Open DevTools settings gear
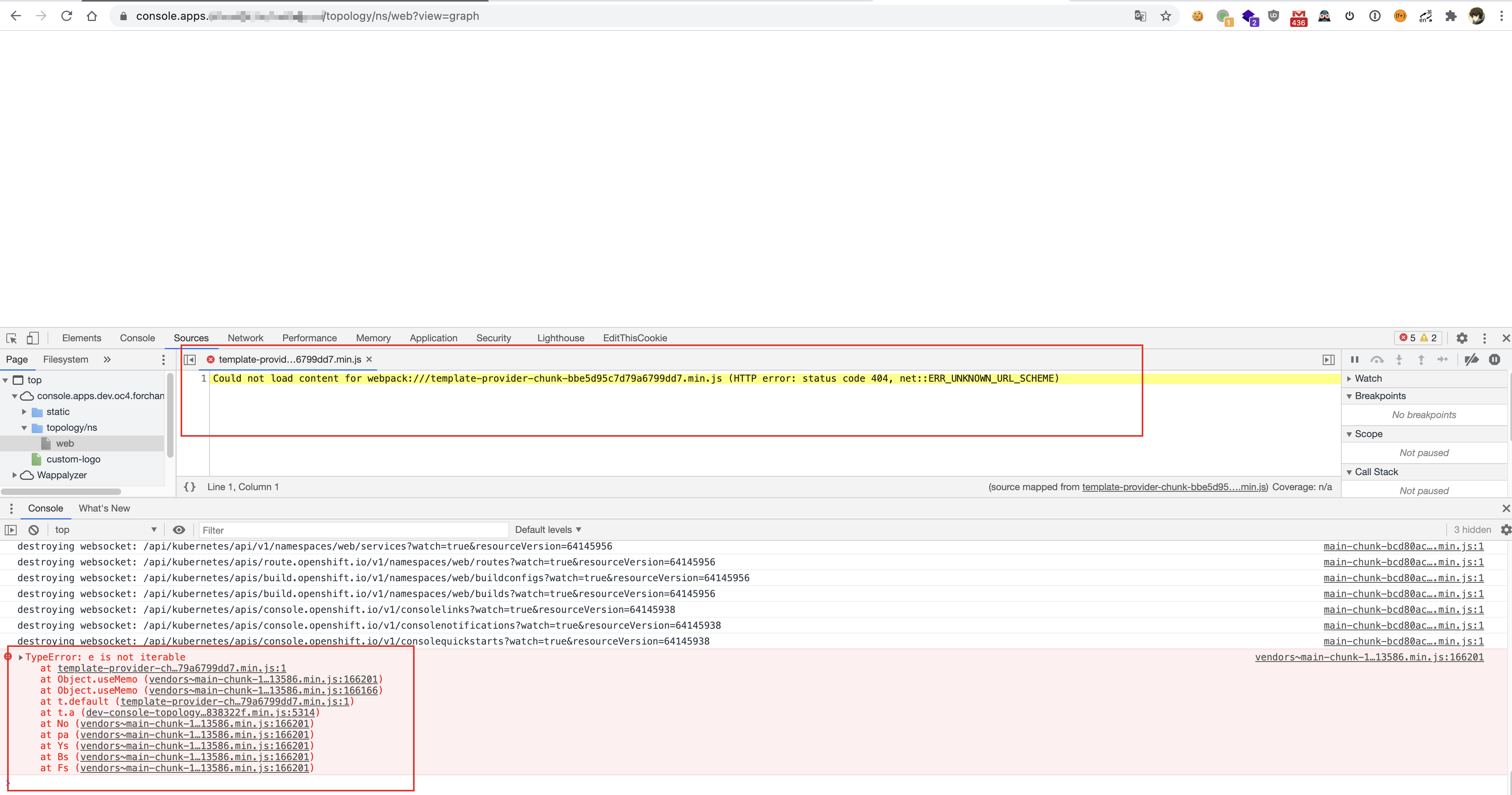The image size is (1512, 795). pyautogui.click(x=1462, y=338)
